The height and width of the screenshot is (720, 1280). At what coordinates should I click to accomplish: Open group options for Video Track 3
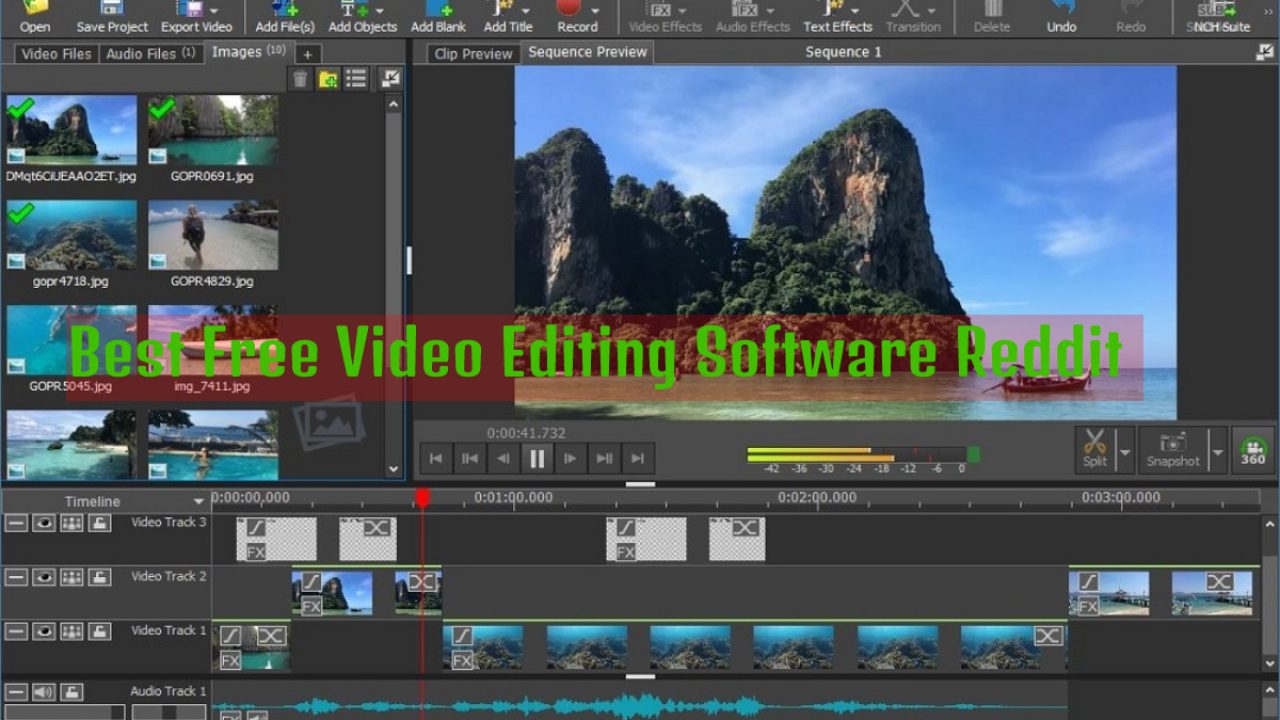point(72,523)
